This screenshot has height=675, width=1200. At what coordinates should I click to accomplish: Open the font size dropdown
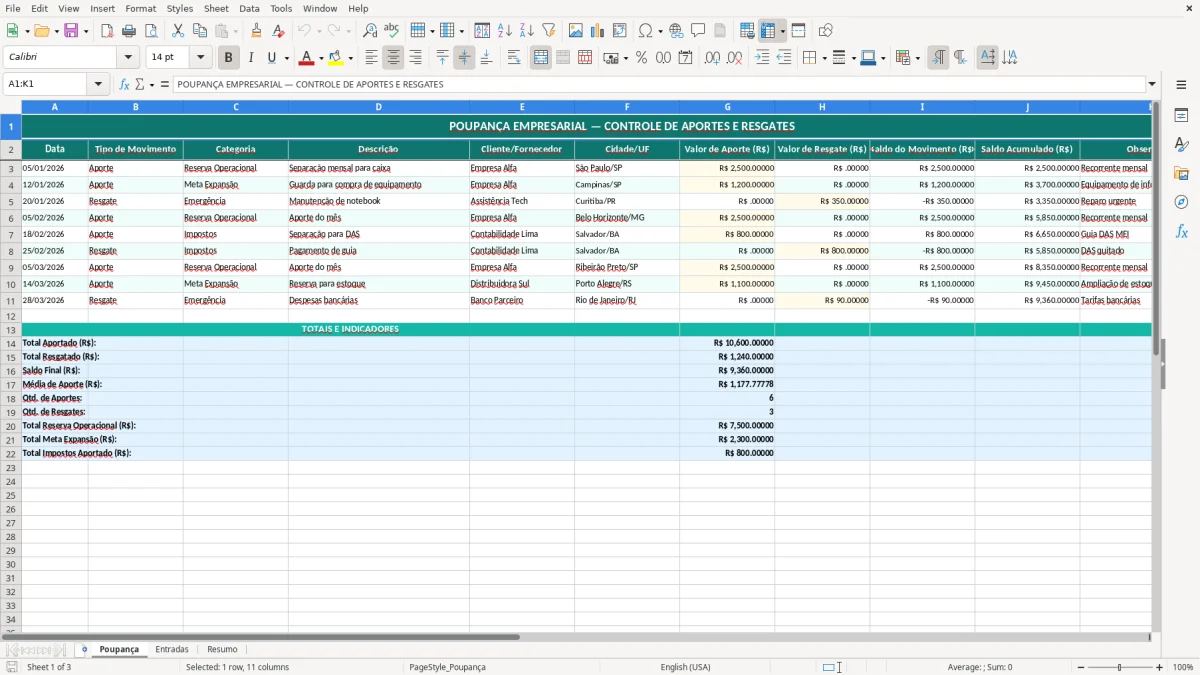click(200, 58)
